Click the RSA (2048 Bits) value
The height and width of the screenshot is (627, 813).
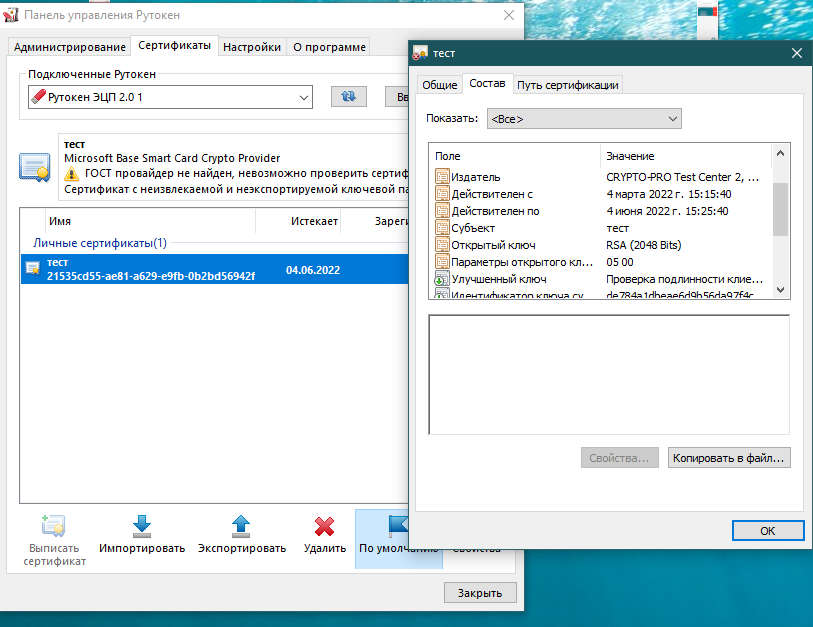point(643,245)
